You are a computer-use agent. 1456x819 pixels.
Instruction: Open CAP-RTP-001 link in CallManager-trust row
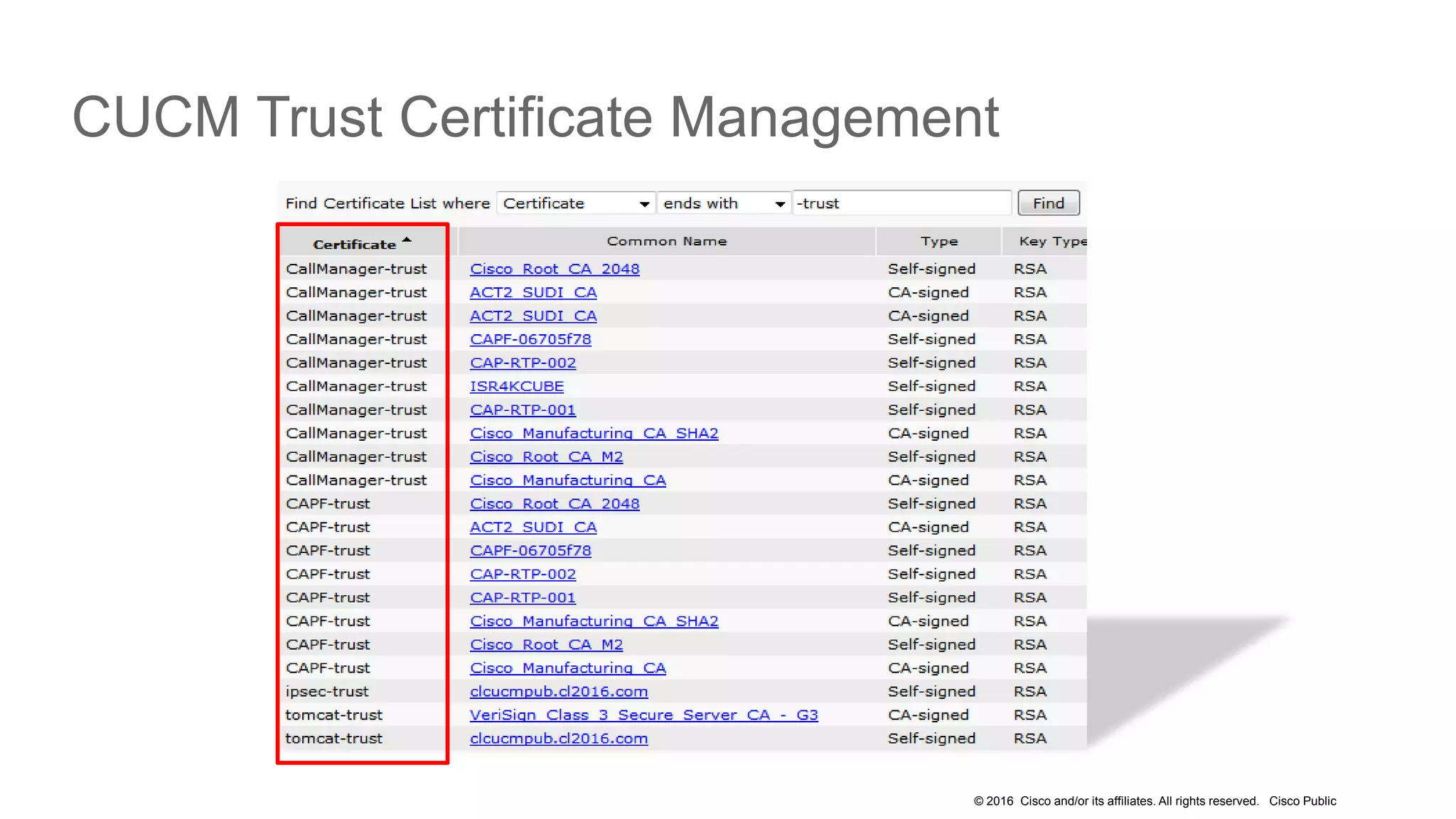523,409
